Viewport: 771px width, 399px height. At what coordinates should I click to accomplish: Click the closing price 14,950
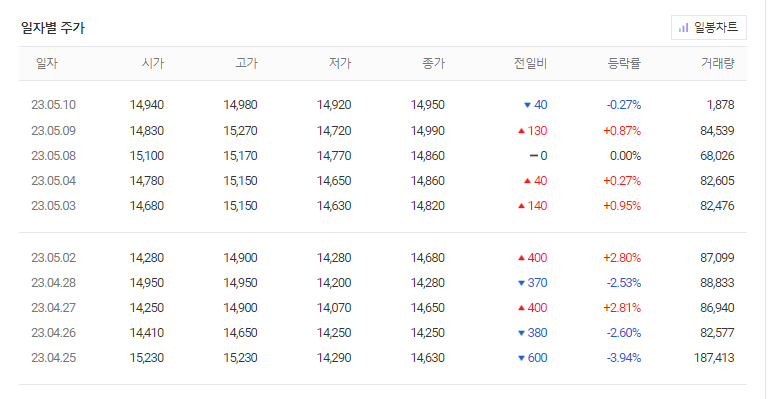pyautogui.click(x=428, y=105)
